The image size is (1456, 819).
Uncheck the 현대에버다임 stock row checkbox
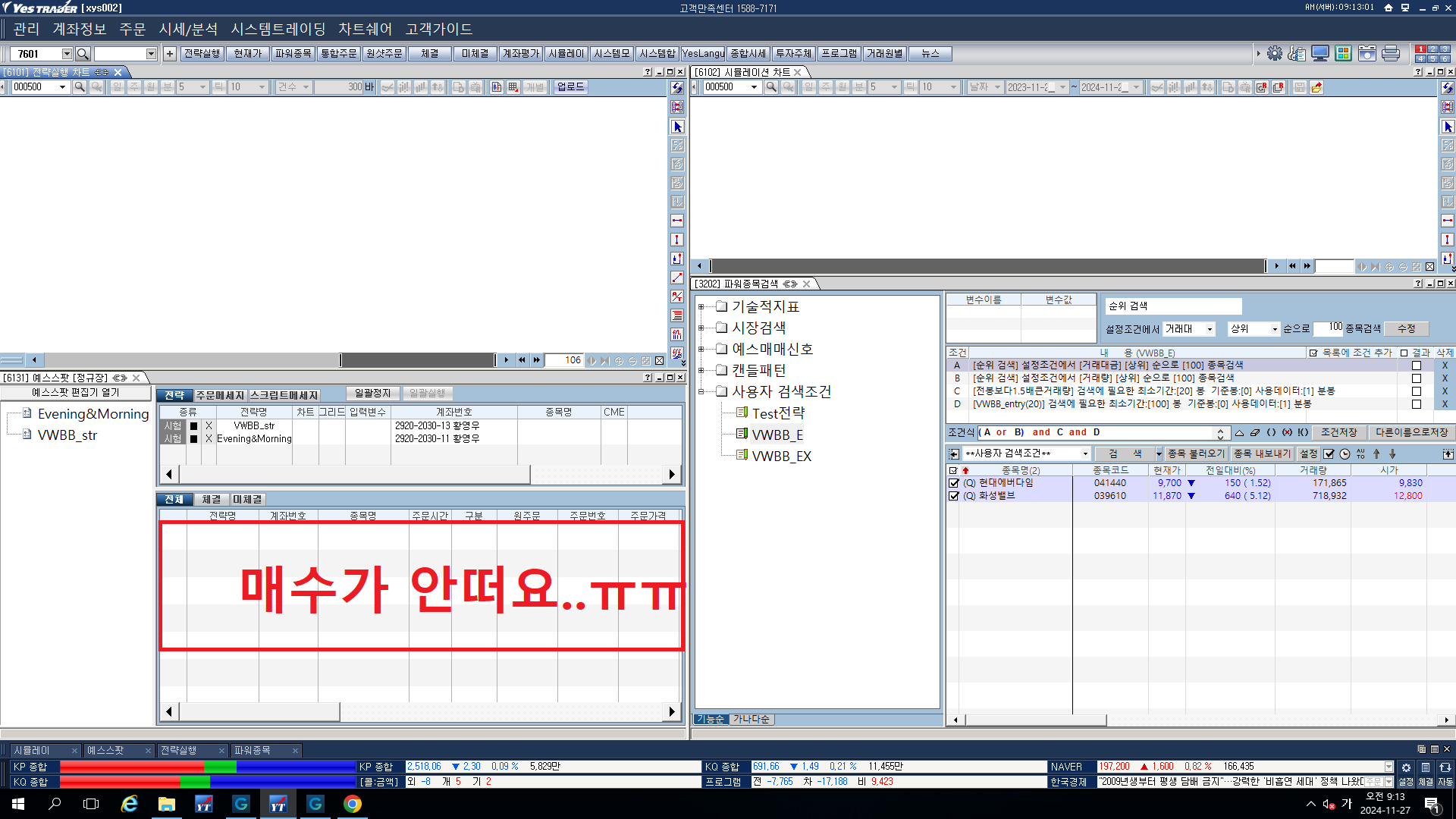tap(954, 483)
